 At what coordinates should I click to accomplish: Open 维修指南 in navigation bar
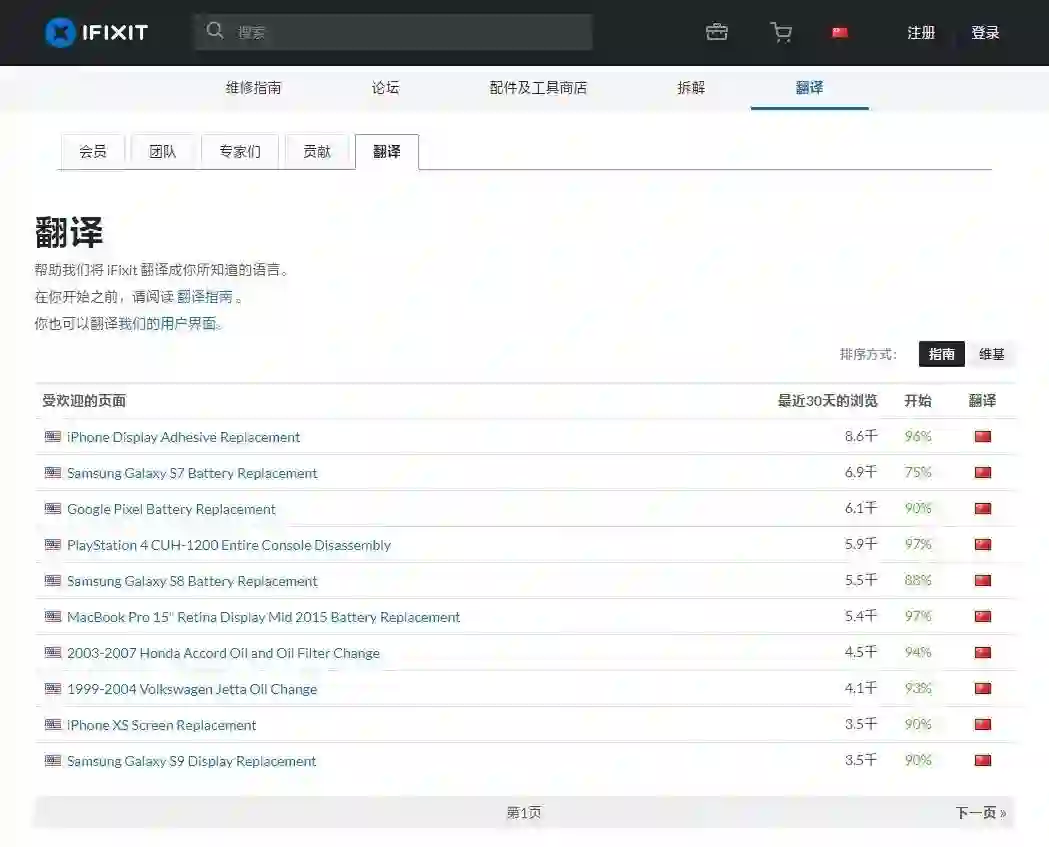(253, 88)
